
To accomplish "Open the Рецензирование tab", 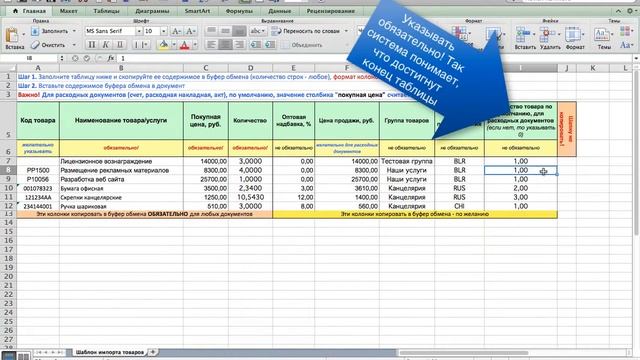I will pos(331,11).
